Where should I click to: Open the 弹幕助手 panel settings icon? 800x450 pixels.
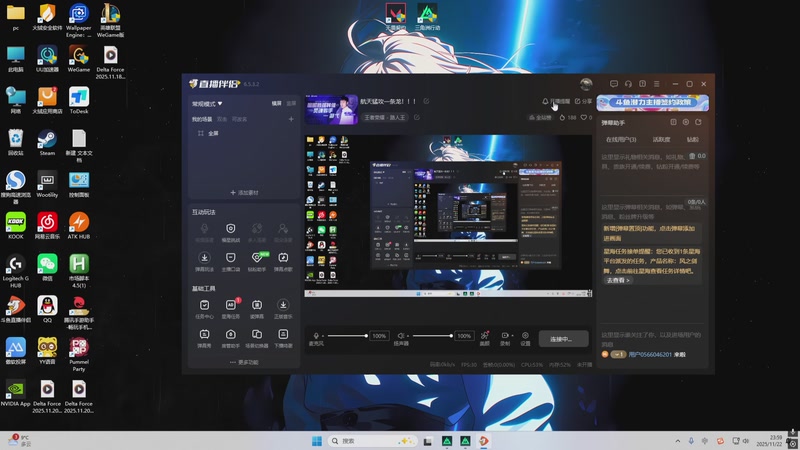tap(686, 122)
